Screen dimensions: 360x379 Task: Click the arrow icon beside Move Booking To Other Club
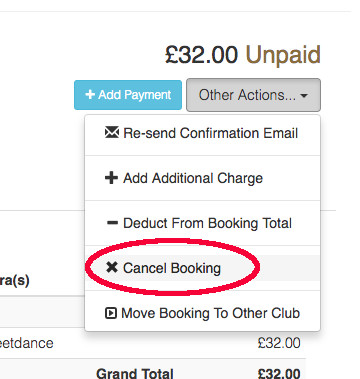pyautogui.click(x=111, y=313)
